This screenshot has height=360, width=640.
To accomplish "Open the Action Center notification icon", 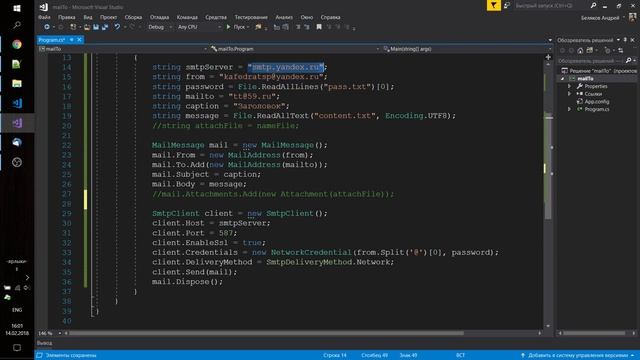I will 17,348.
